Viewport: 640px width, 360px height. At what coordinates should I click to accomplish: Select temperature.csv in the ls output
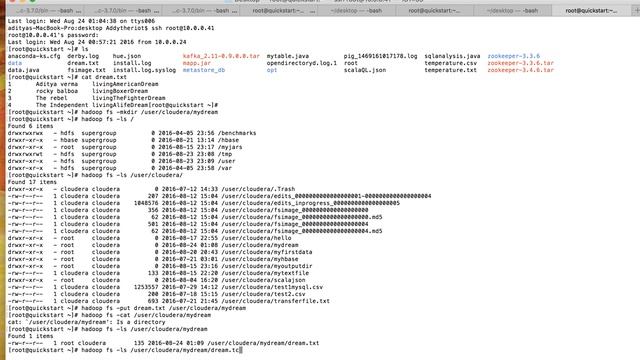point(451,63)
